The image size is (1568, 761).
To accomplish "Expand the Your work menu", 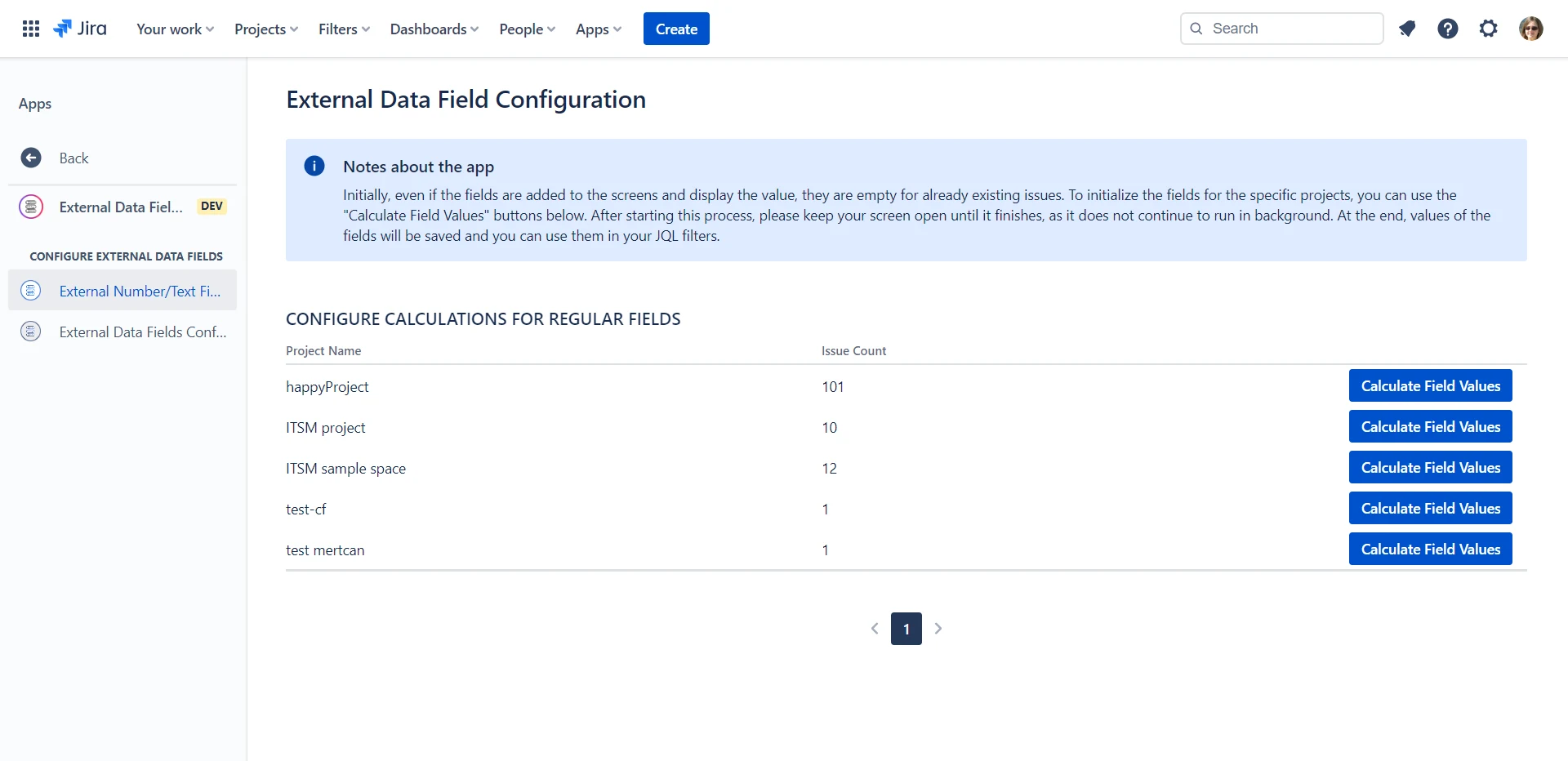I will click(x=175, y=29).
